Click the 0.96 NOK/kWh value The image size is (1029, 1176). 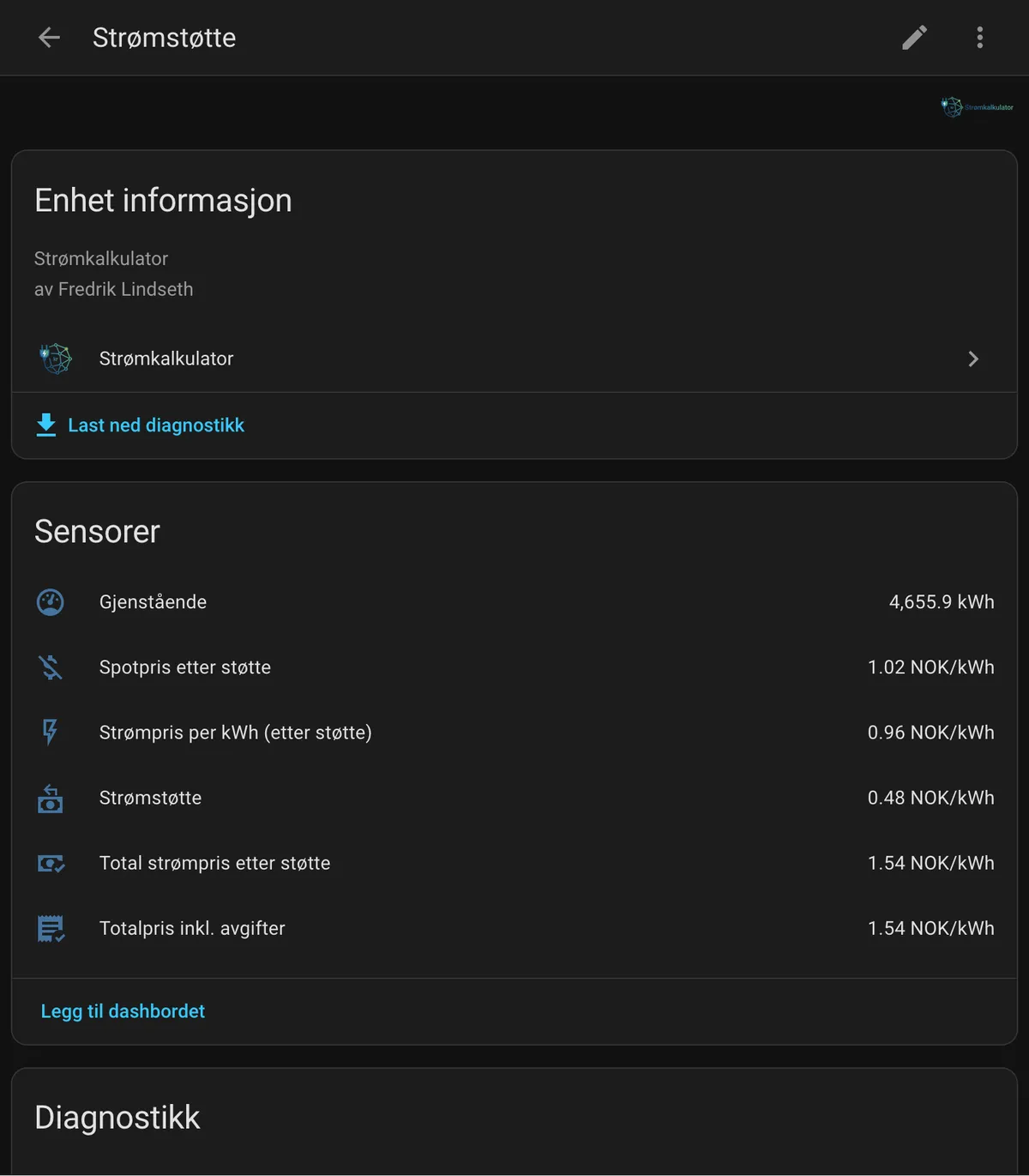click(x=931, y=733)
